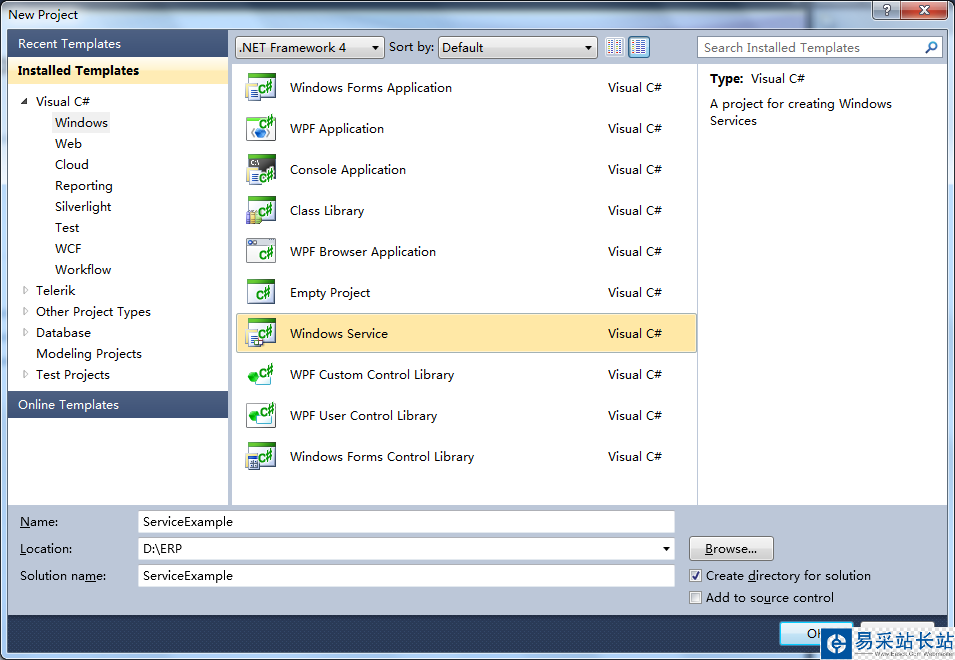The height and width of the screenshot is (660, 955).
Task: Select the Silverlight category
Action: [83, 206]
